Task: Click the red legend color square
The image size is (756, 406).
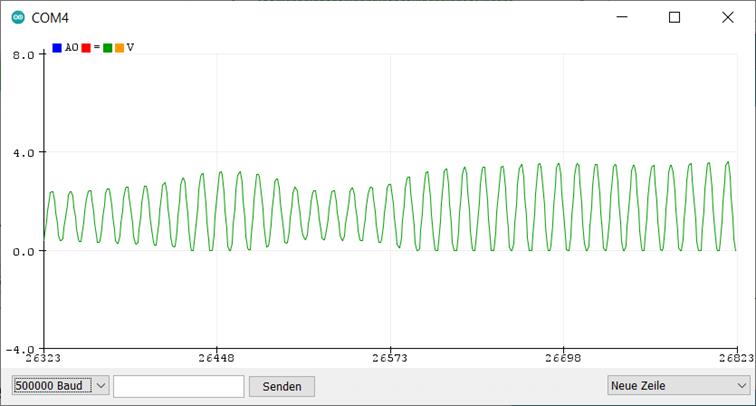Action: point(86,48)
